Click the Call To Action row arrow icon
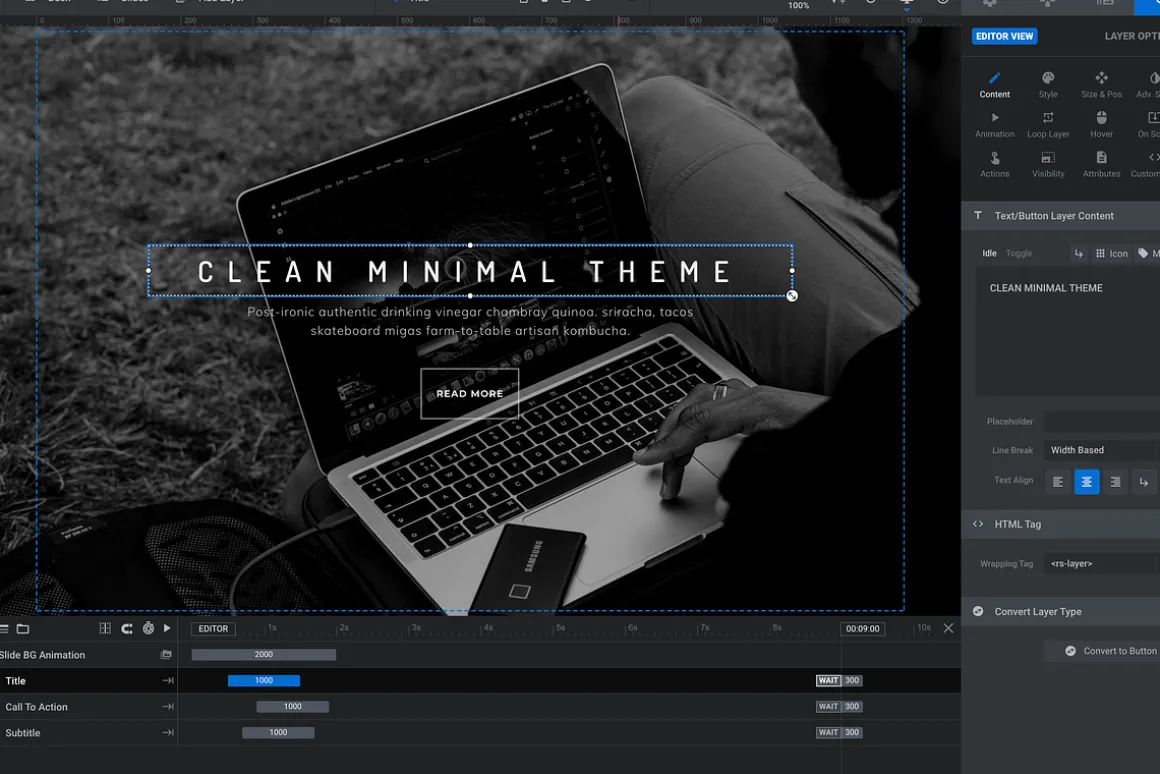Viewport: 1160px width, 774px height. 168,707
